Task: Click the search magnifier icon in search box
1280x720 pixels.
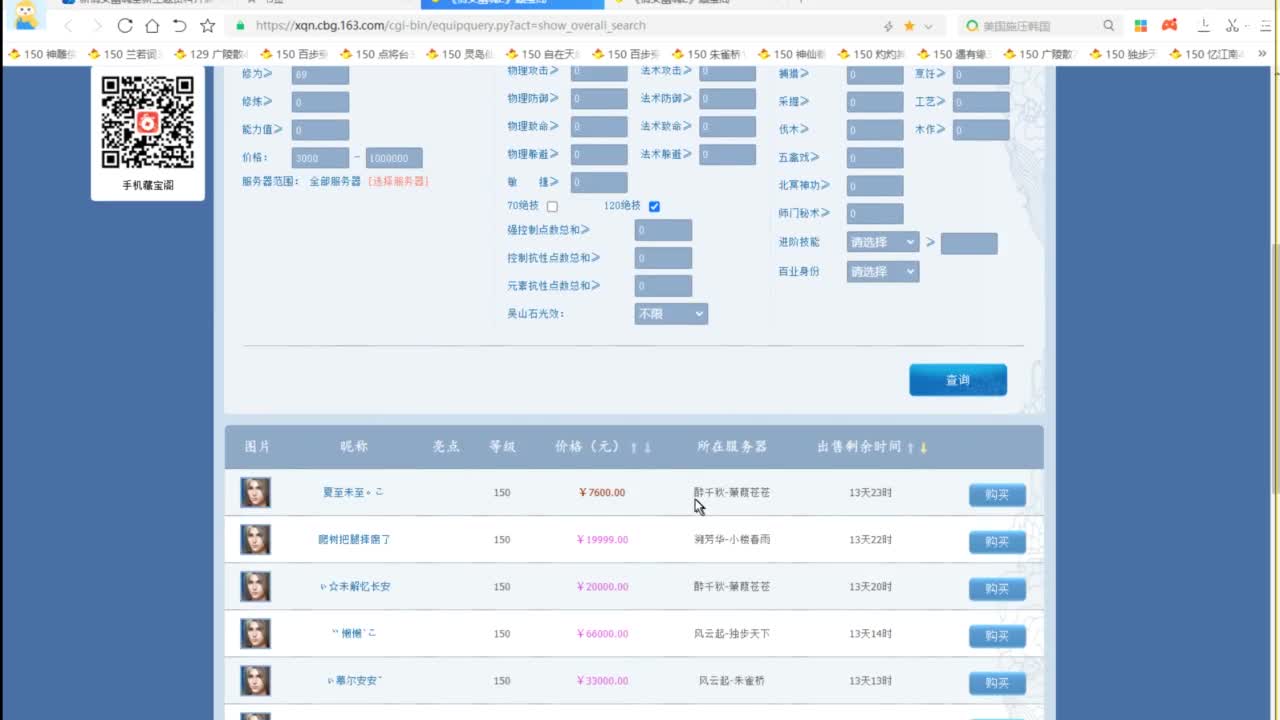Action: pos(1108,26)
